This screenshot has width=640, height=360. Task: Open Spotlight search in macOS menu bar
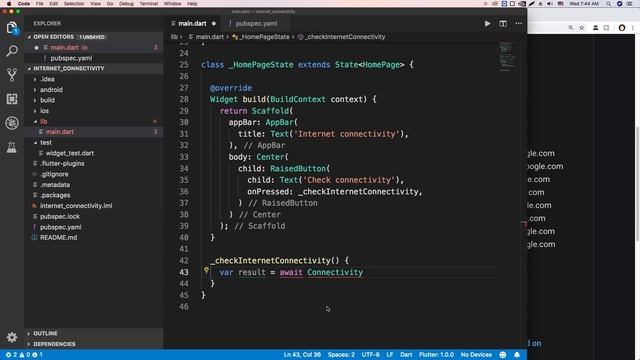click(609, 4)
